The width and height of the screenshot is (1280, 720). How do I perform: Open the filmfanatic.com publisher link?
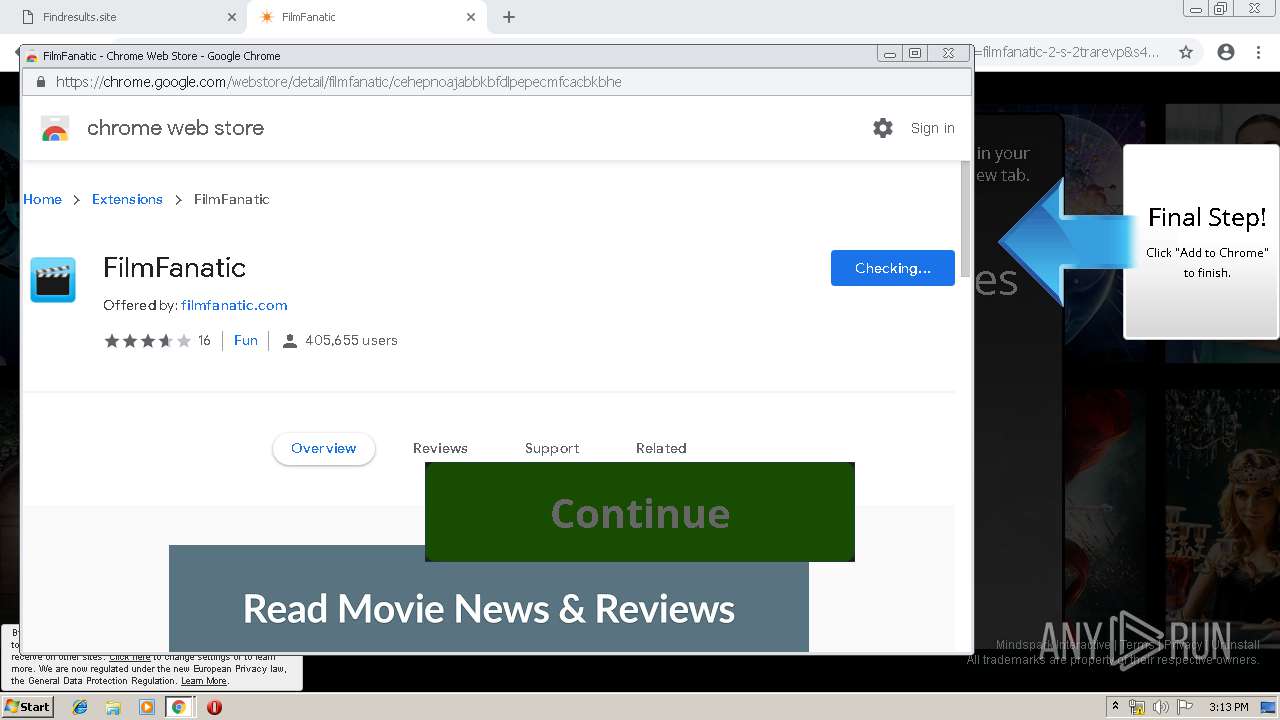[x=234, y=306]
